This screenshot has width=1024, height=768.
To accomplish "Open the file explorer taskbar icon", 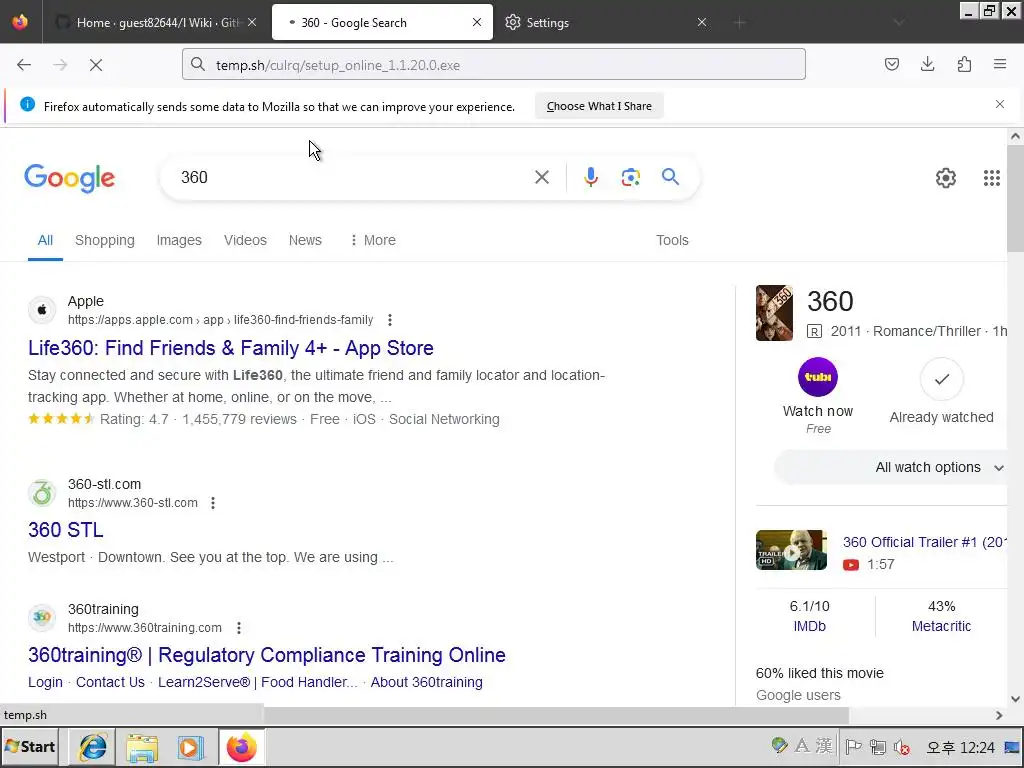I will click(142, 747).
